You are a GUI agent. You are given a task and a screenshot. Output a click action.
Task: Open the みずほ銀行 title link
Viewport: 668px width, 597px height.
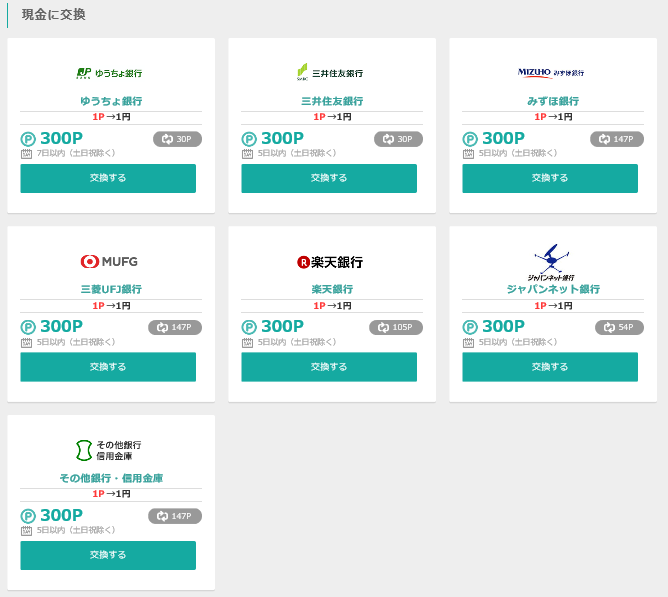click(x=553, y=101)
